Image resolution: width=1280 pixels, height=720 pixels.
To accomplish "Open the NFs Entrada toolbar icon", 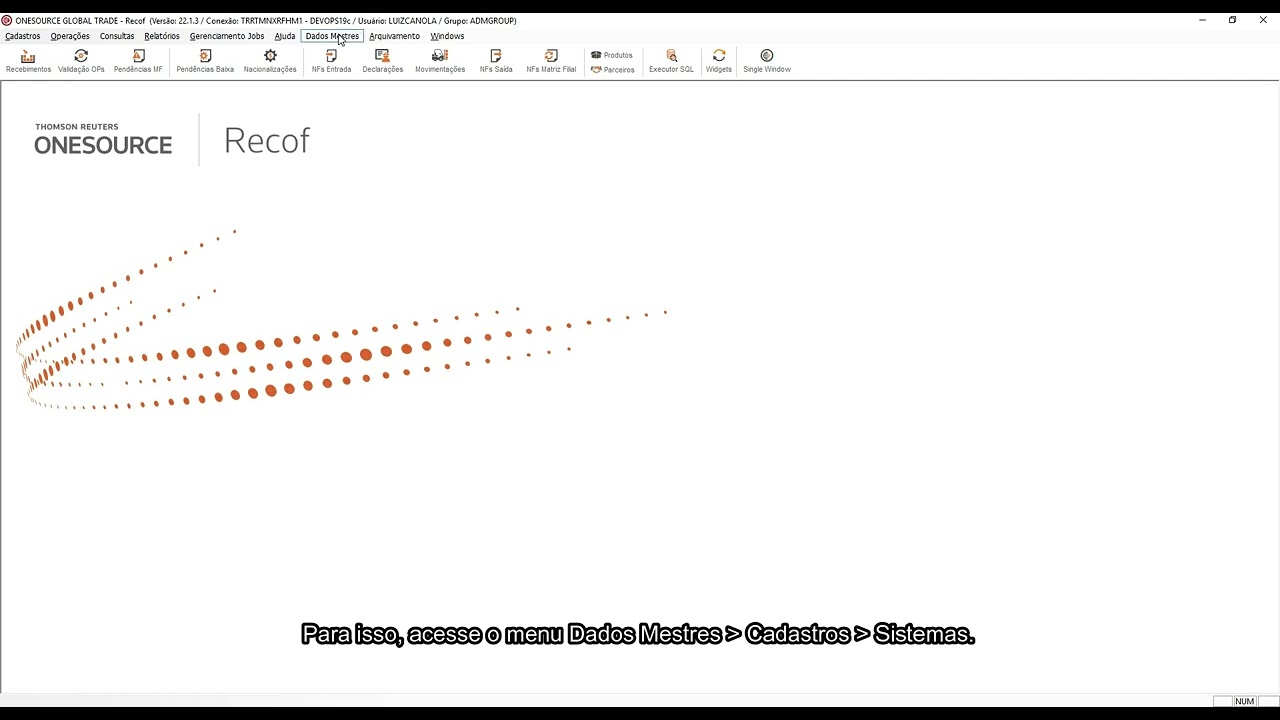I will [331, 61].
